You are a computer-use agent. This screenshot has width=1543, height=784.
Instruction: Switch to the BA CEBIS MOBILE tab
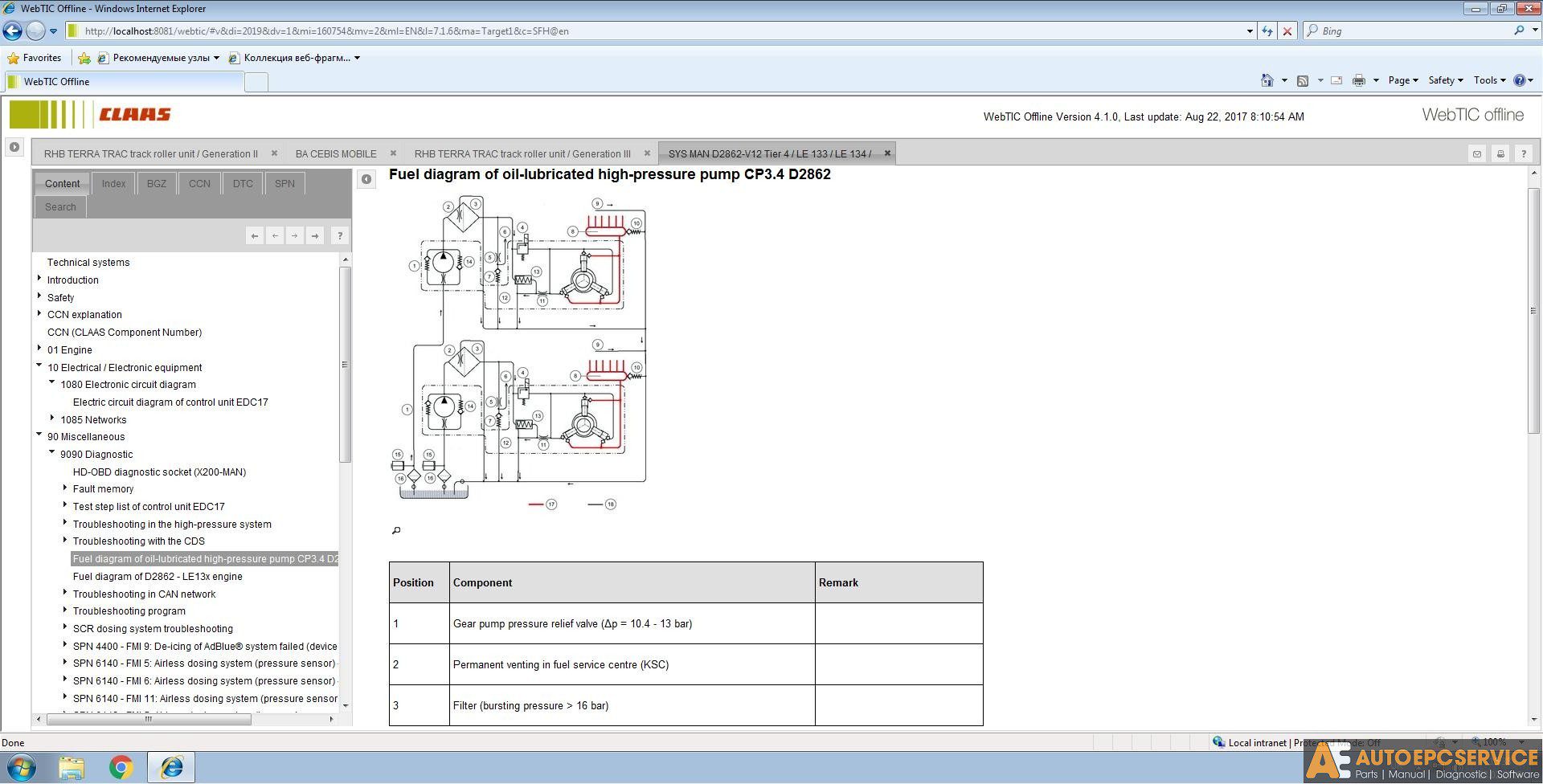pyautogui.click(x=336, y=153)
